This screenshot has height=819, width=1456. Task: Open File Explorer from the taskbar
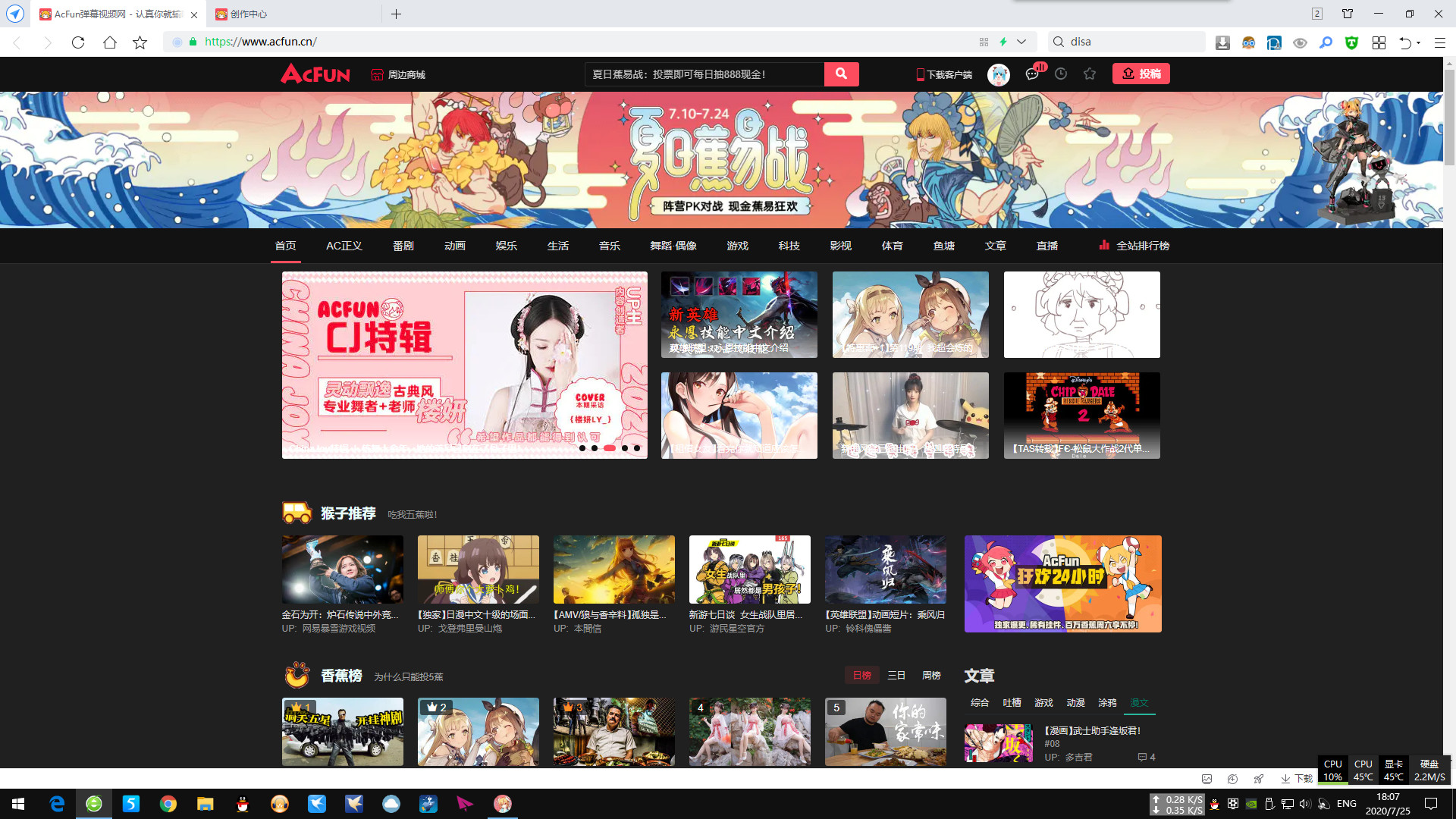(206, 804)
